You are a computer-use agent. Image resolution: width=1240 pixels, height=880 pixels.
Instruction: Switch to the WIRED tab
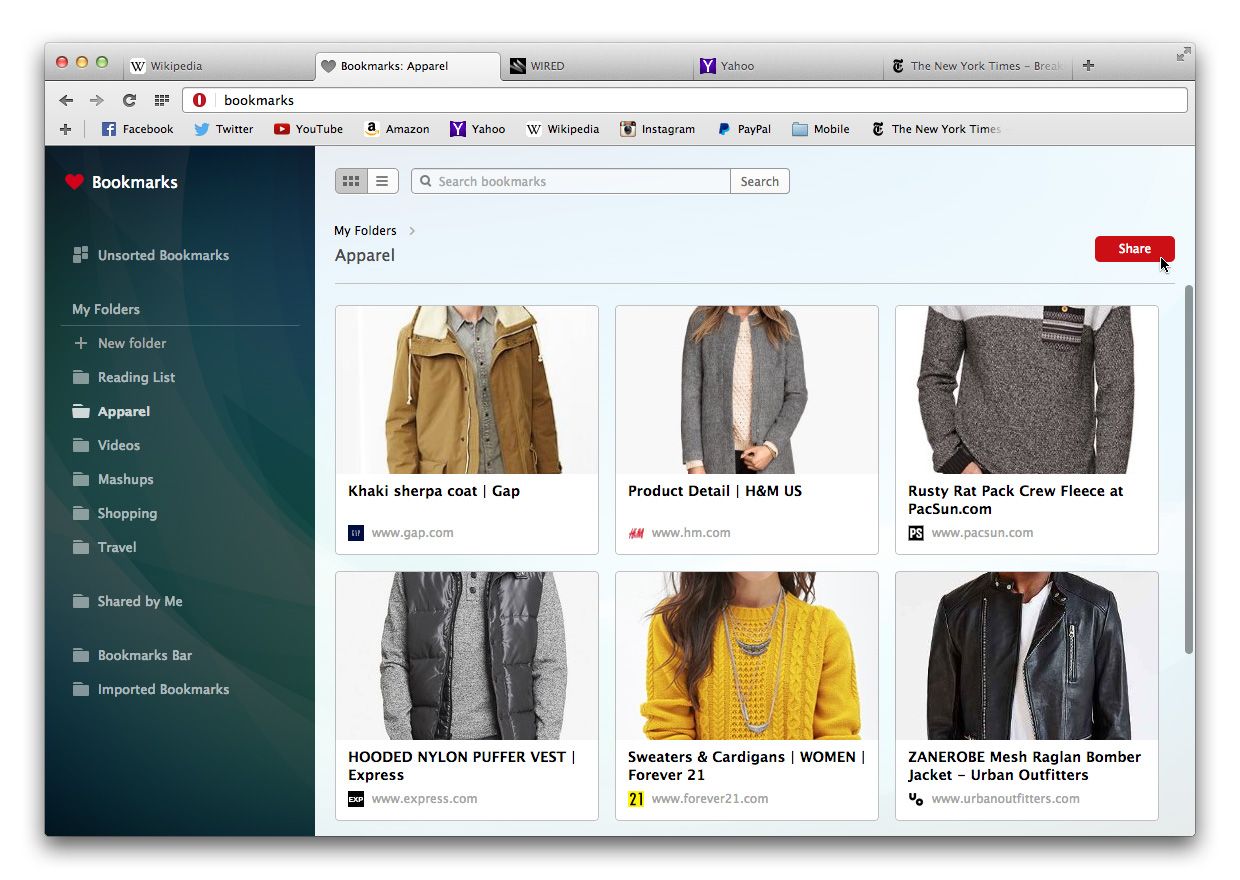(546, 66)
